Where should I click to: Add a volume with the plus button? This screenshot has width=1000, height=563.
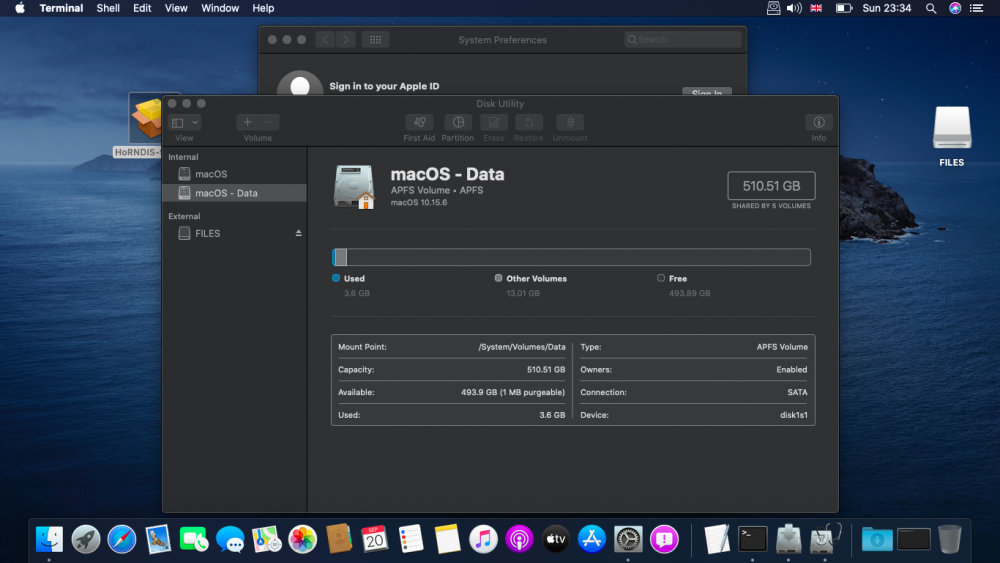coord(248,122)
